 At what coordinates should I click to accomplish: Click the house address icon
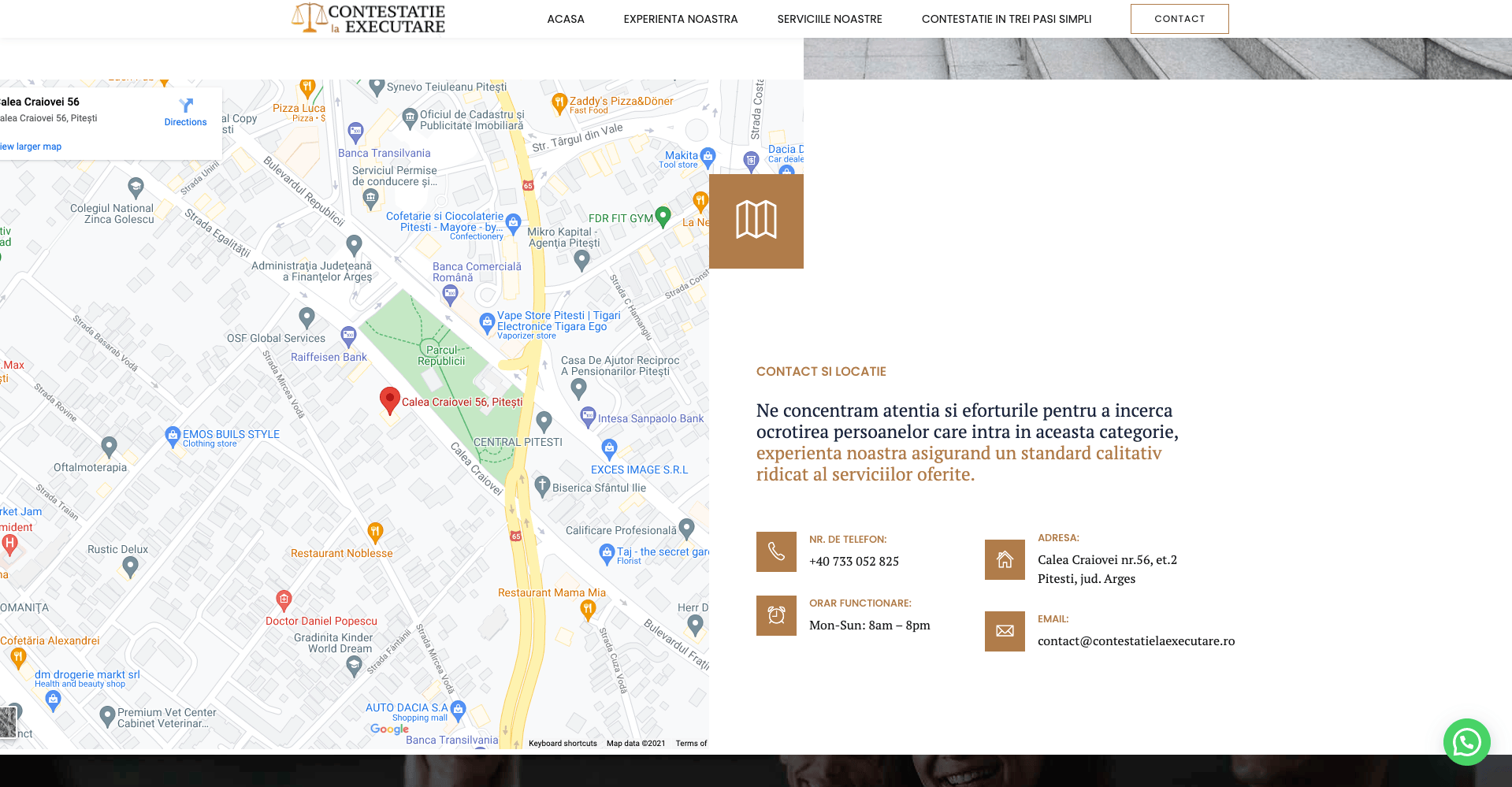1005,559
